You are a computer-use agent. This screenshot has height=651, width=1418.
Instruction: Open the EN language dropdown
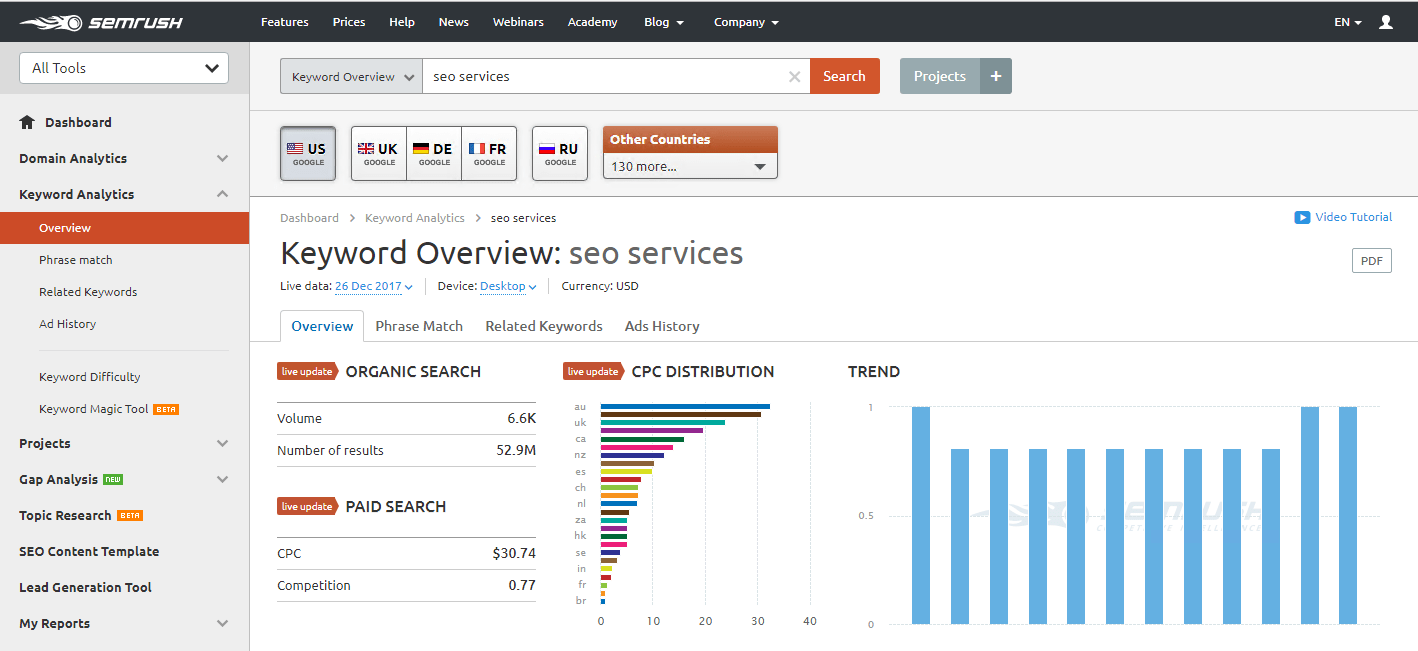1348,22
